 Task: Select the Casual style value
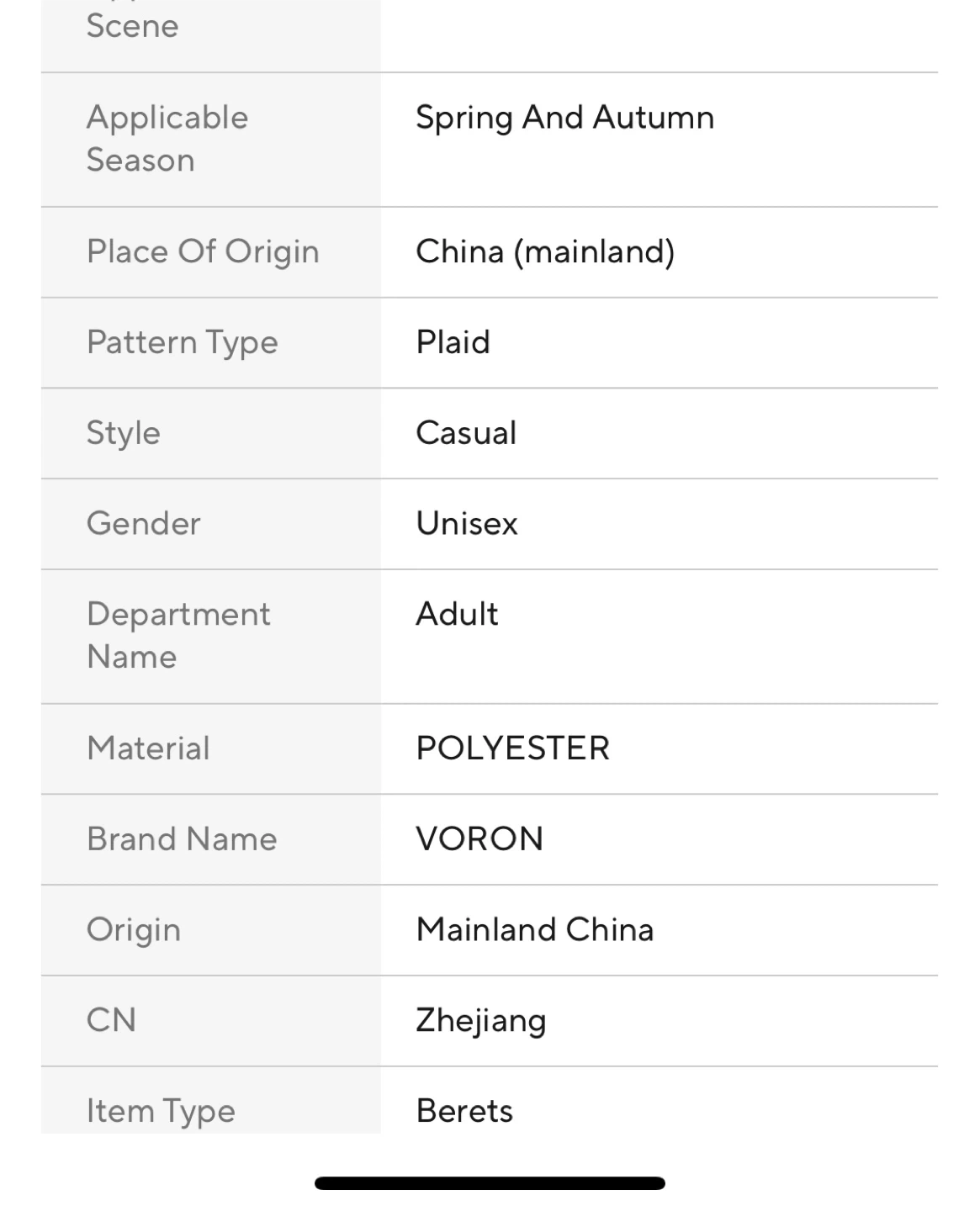(466, 433)
